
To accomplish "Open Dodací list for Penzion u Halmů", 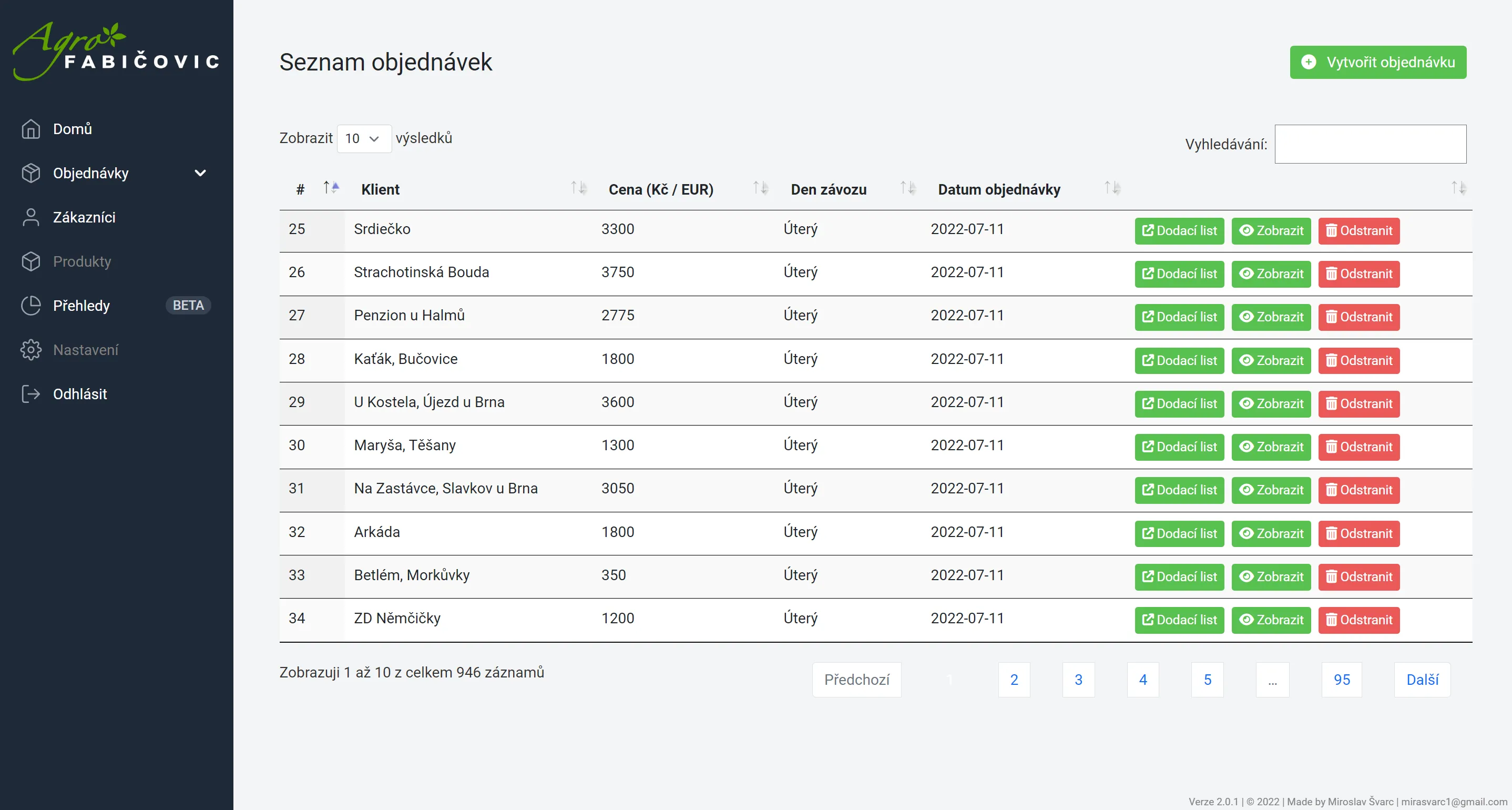I will 1179,317.
